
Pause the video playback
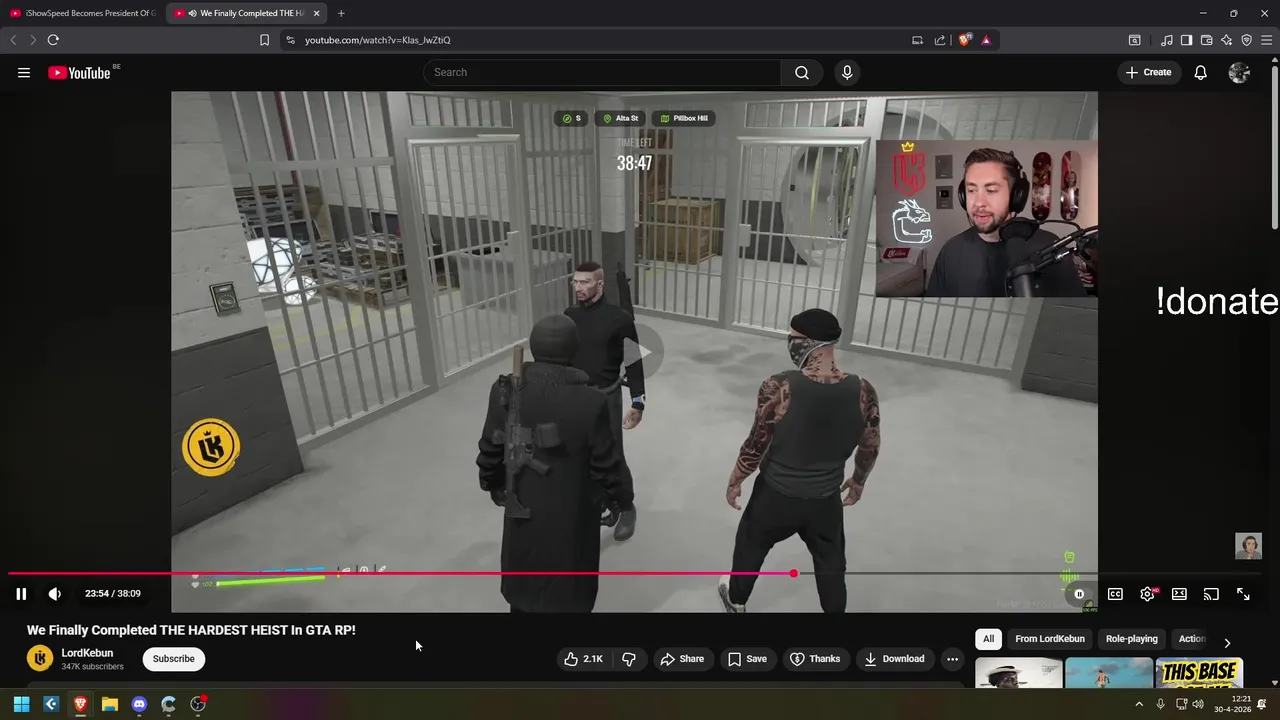pos(21,594)
